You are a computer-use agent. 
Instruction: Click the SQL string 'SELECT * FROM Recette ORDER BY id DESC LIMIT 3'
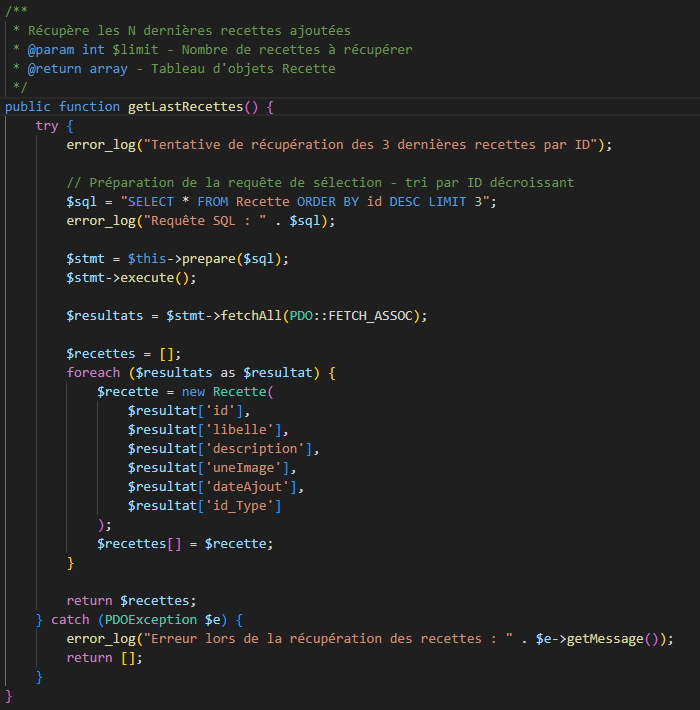coord(305,202)
